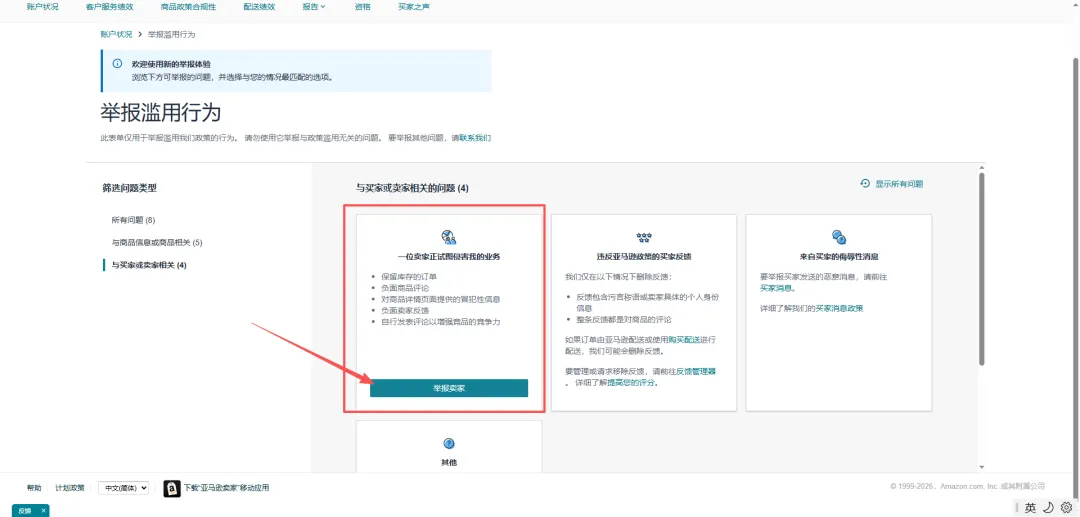
Task: Click the 举报滥用行为 page title
Action: (160, 113)
